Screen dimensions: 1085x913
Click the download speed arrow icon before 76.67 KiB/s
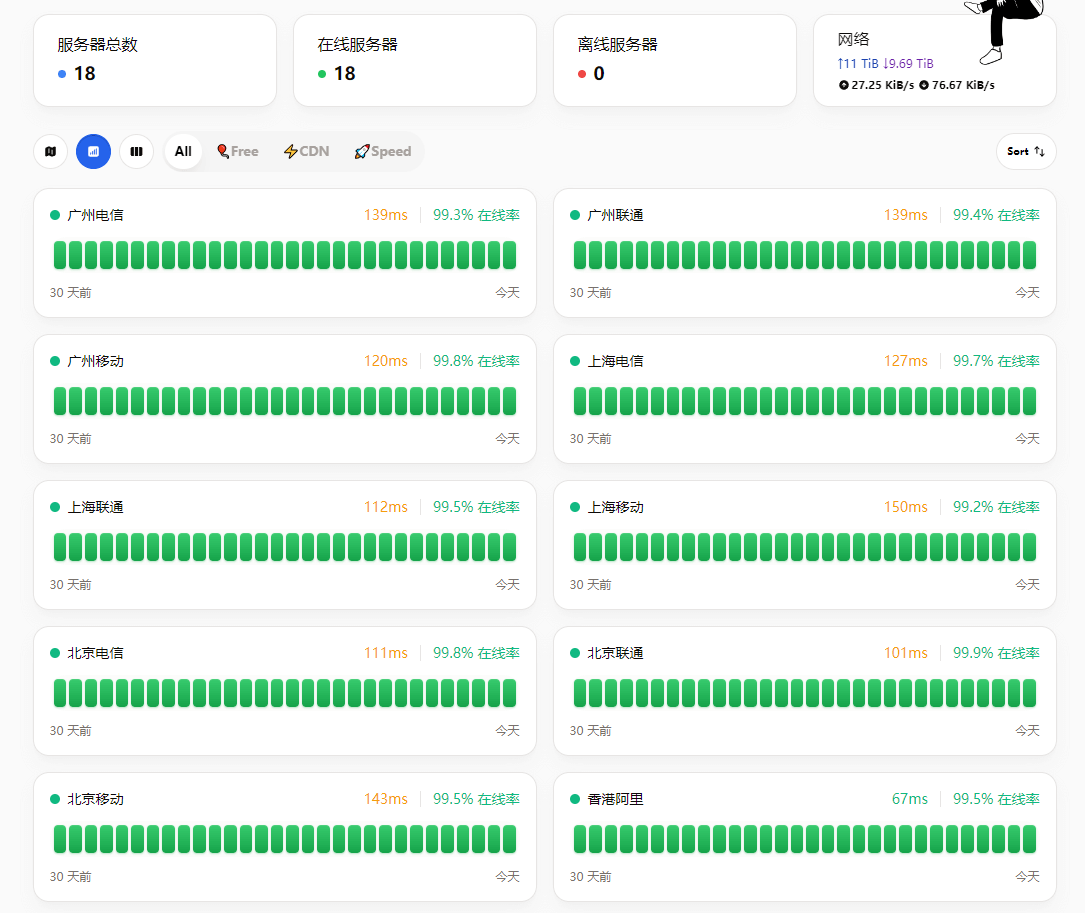924,85
